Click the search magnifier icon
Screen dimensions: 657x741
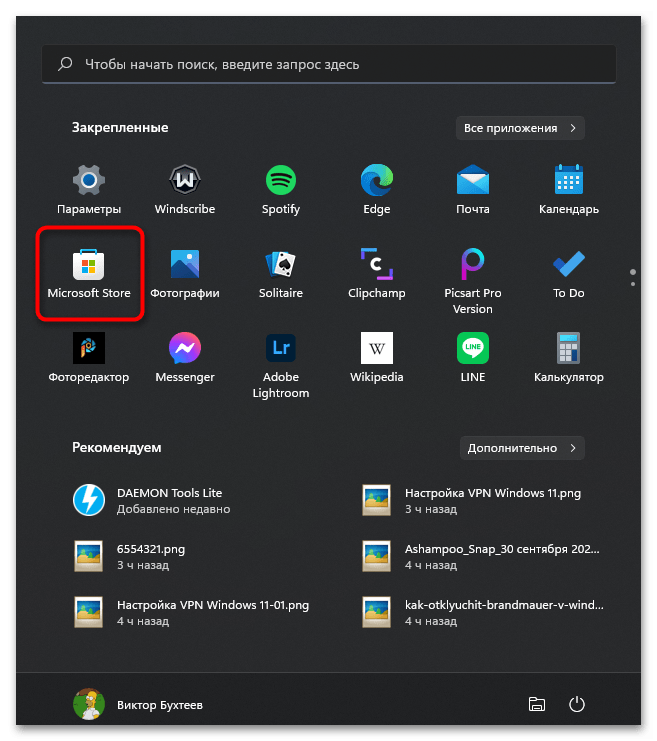coord(65,64)
